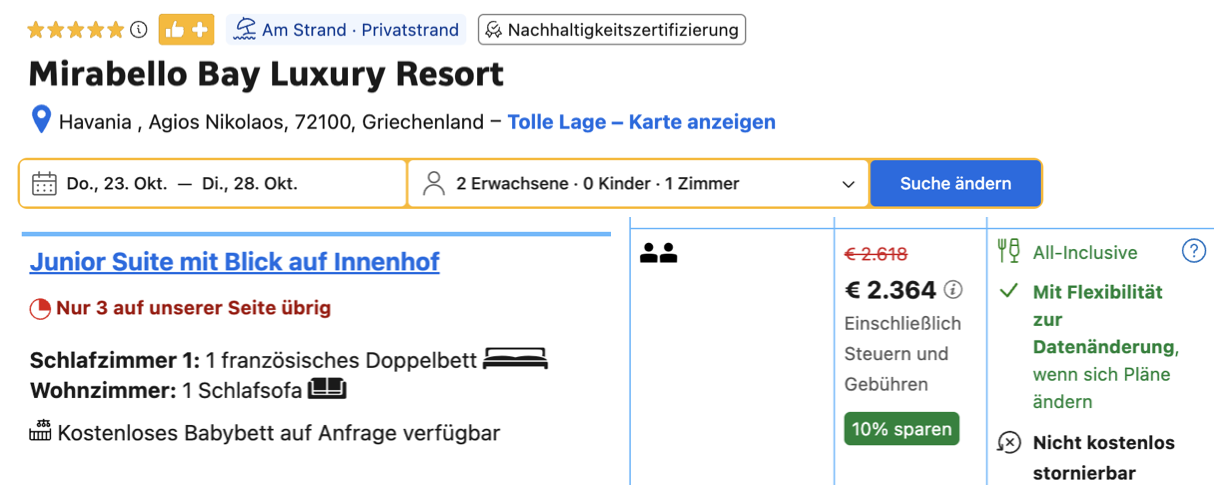Open Junior Suite mit Blick auf Innenhof link

[x=235, y=262]
